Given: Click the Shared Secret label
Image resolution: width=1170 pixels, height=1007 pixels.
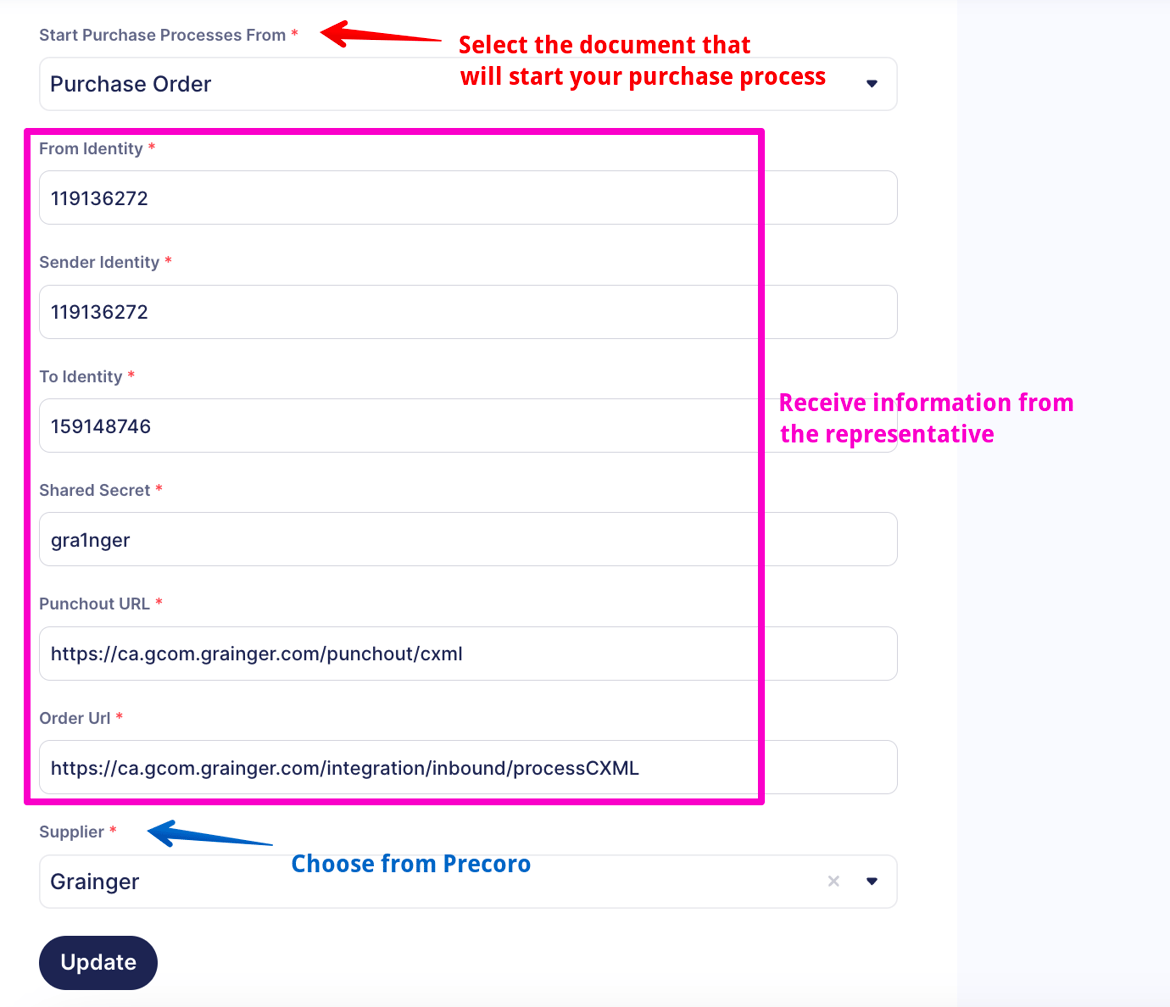Looking at the screenshot, I should (x=95, y=490).
